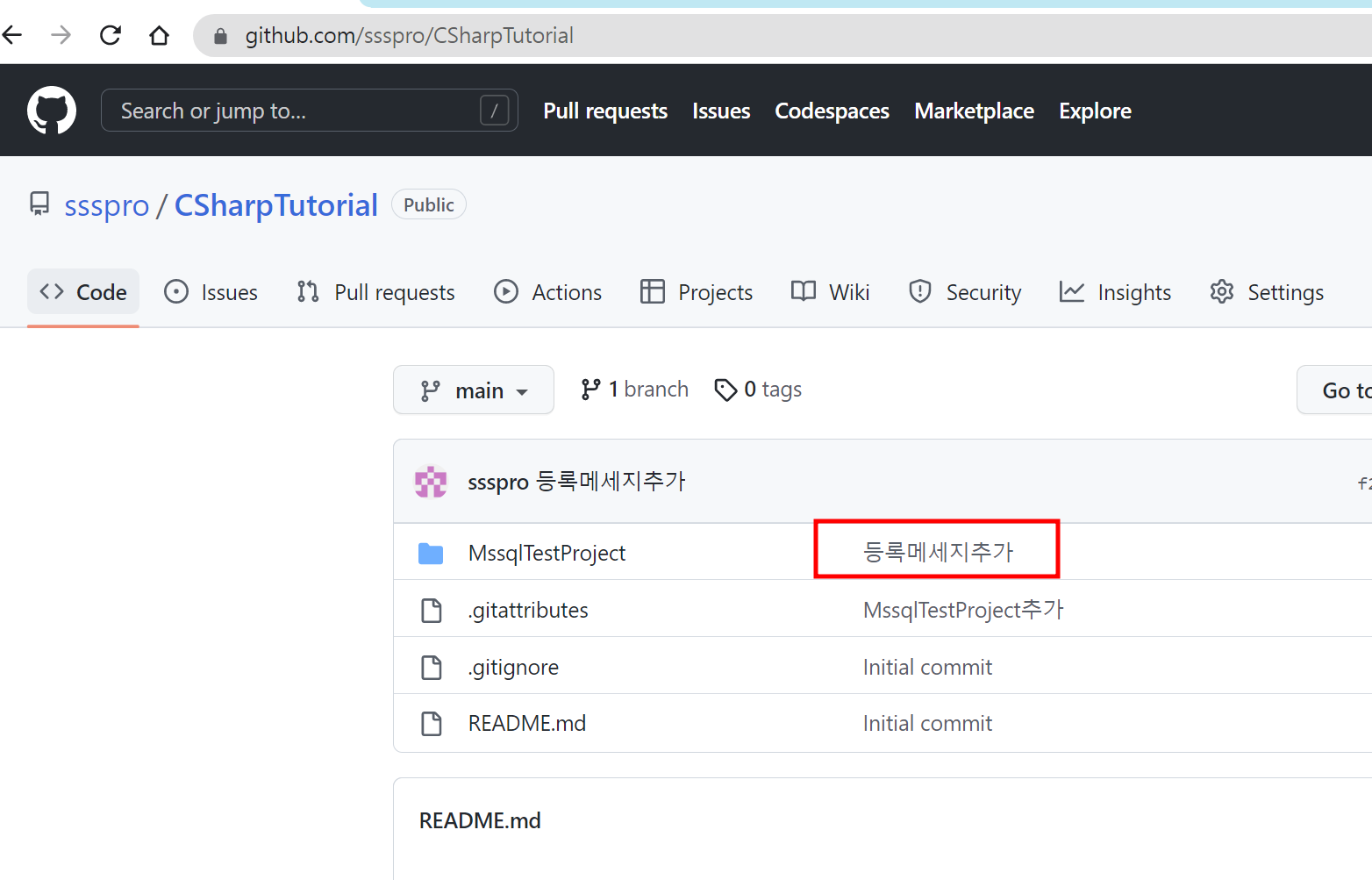Image resolution: width=1372 pixels, height=880 pixels.
Task: Focus the Search or jump to field
Action: tap(310, 111)
